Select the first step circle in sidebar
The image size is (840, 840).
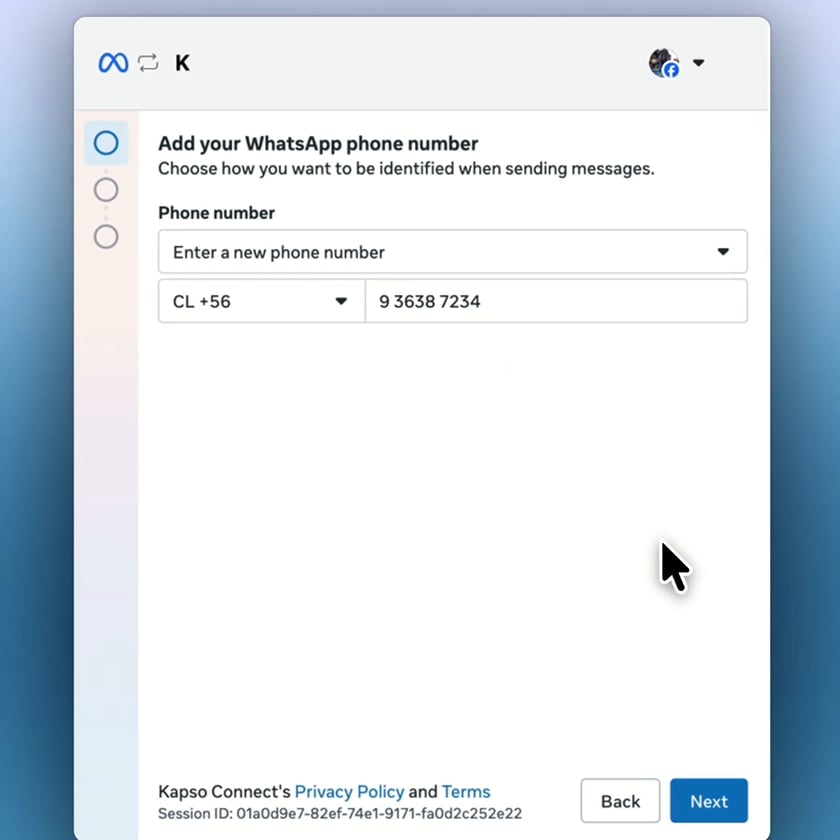click(106, 143)
